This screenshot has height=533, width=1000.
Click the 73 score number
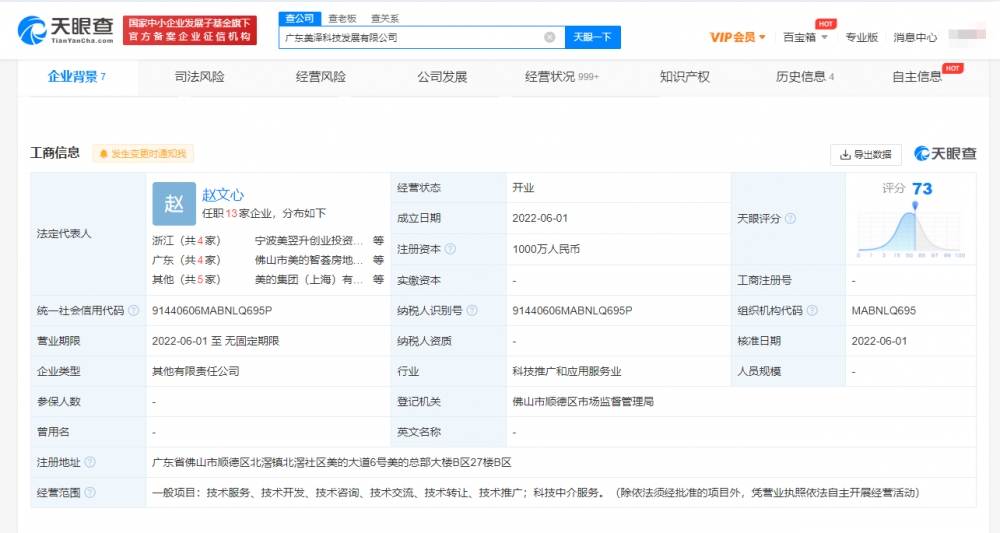922,189
